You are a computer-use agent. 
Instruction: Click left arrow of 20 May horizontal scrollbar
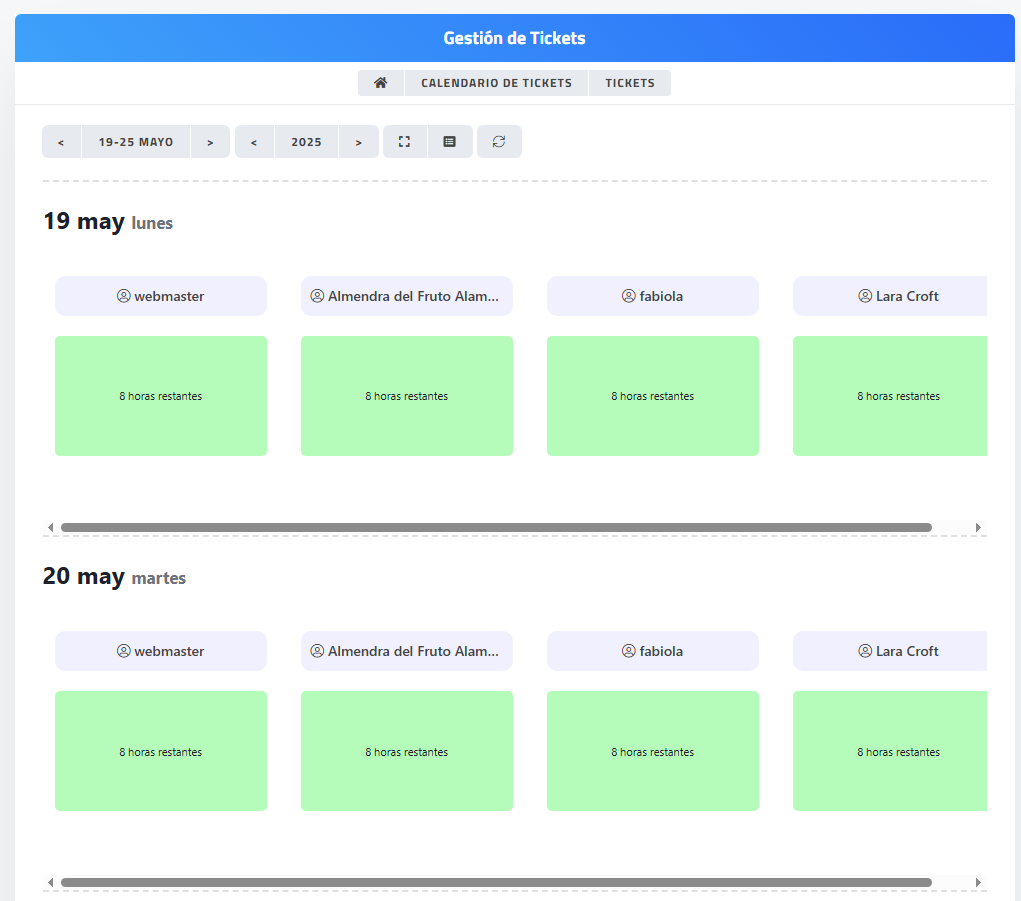coord(51,883)
